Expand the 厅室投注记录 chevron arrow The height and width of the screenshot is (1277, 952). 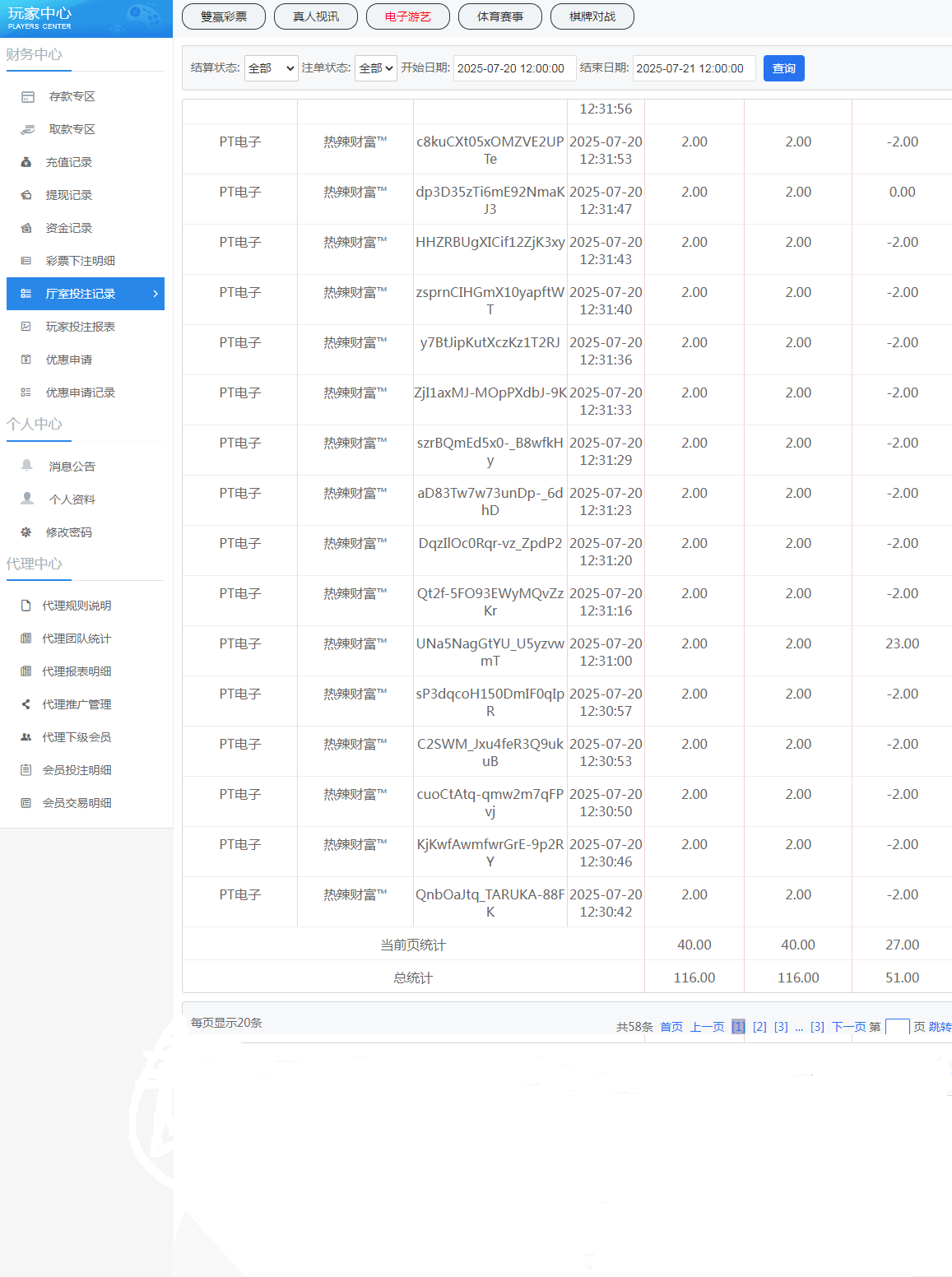click(x=156, y=294)
